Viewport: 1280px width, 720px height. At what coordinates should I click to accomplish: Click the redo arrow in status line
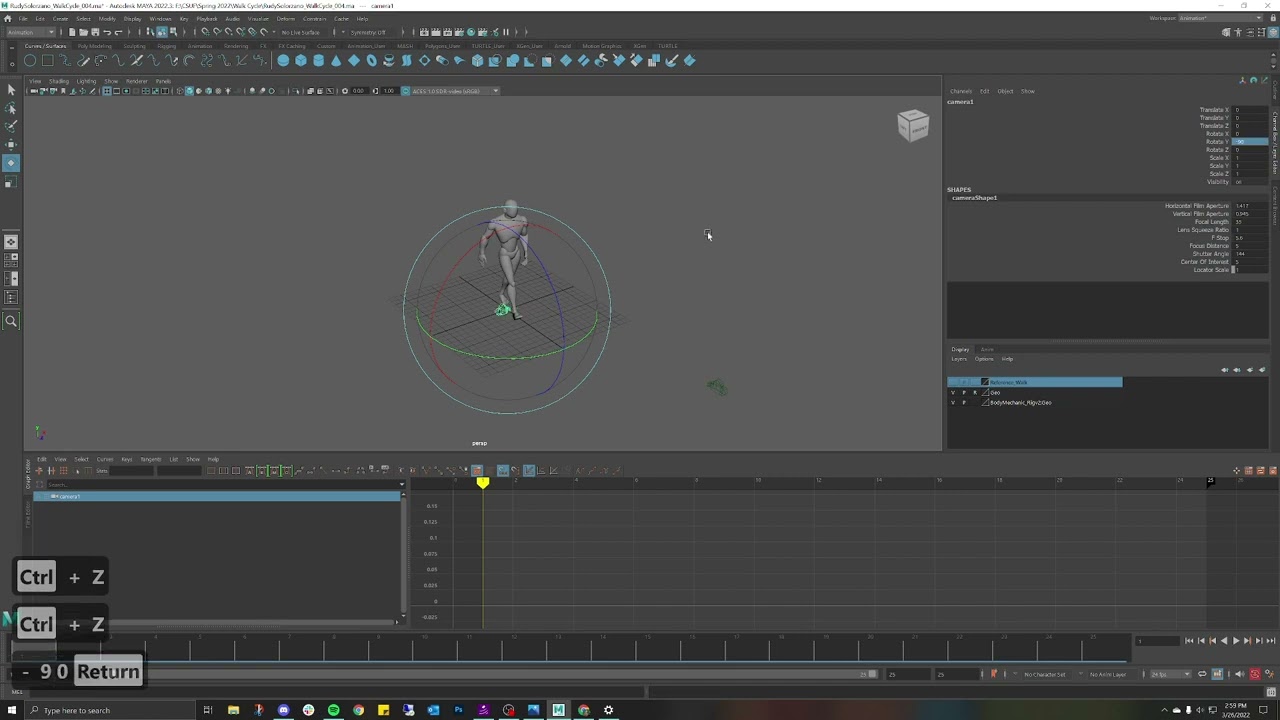click(119, 32)
